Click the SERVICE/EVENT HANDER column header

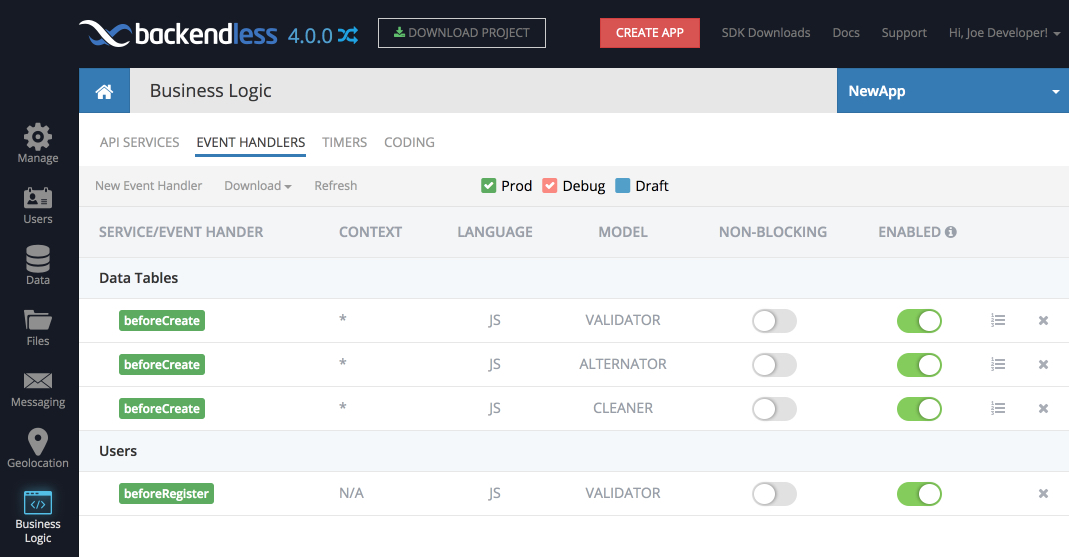pyautogui.click(x=181, y=232)
